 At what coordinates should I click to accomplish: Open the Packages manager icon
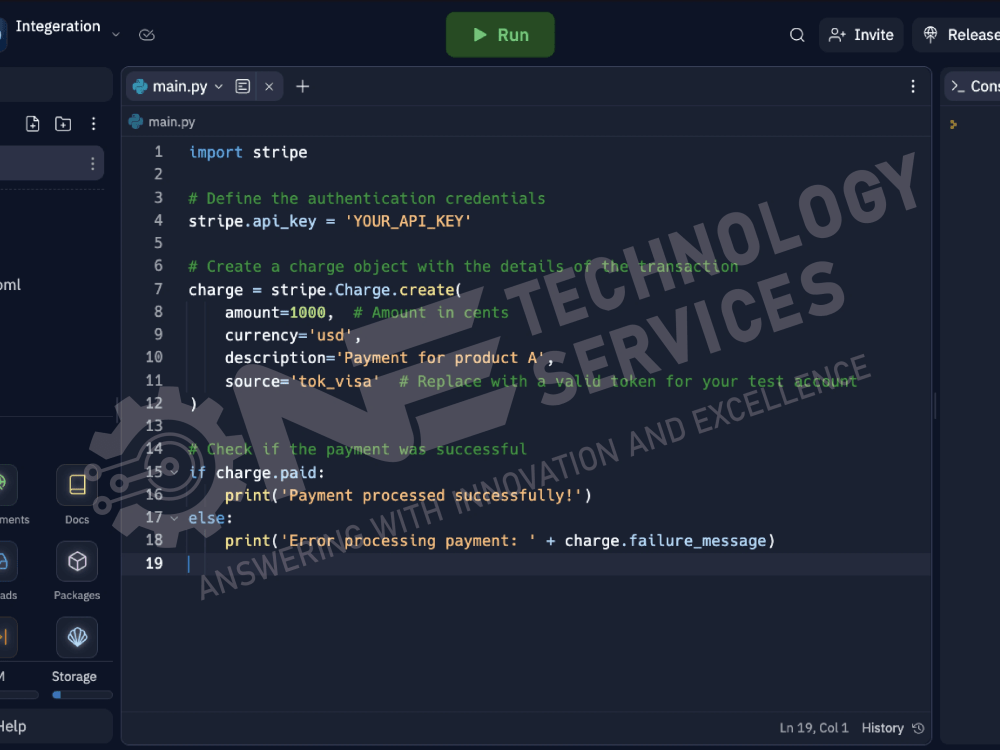tap(77, 561)
